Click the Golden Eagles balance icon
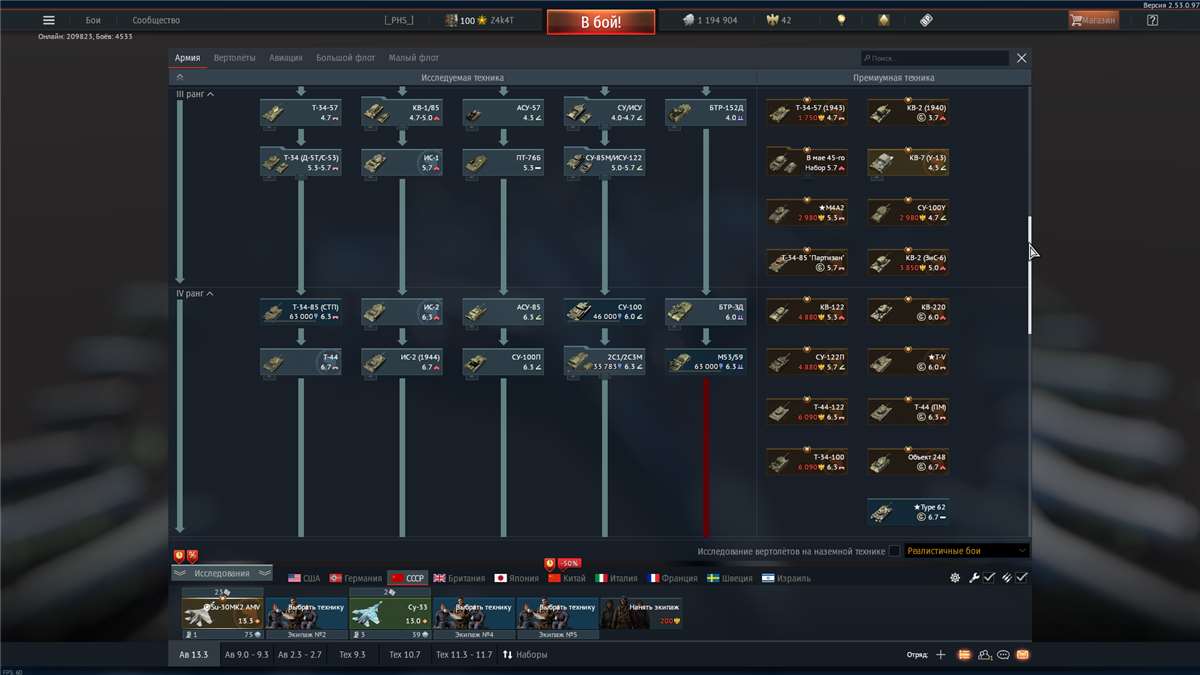The image size is (1200, 675). coord(774,18)
